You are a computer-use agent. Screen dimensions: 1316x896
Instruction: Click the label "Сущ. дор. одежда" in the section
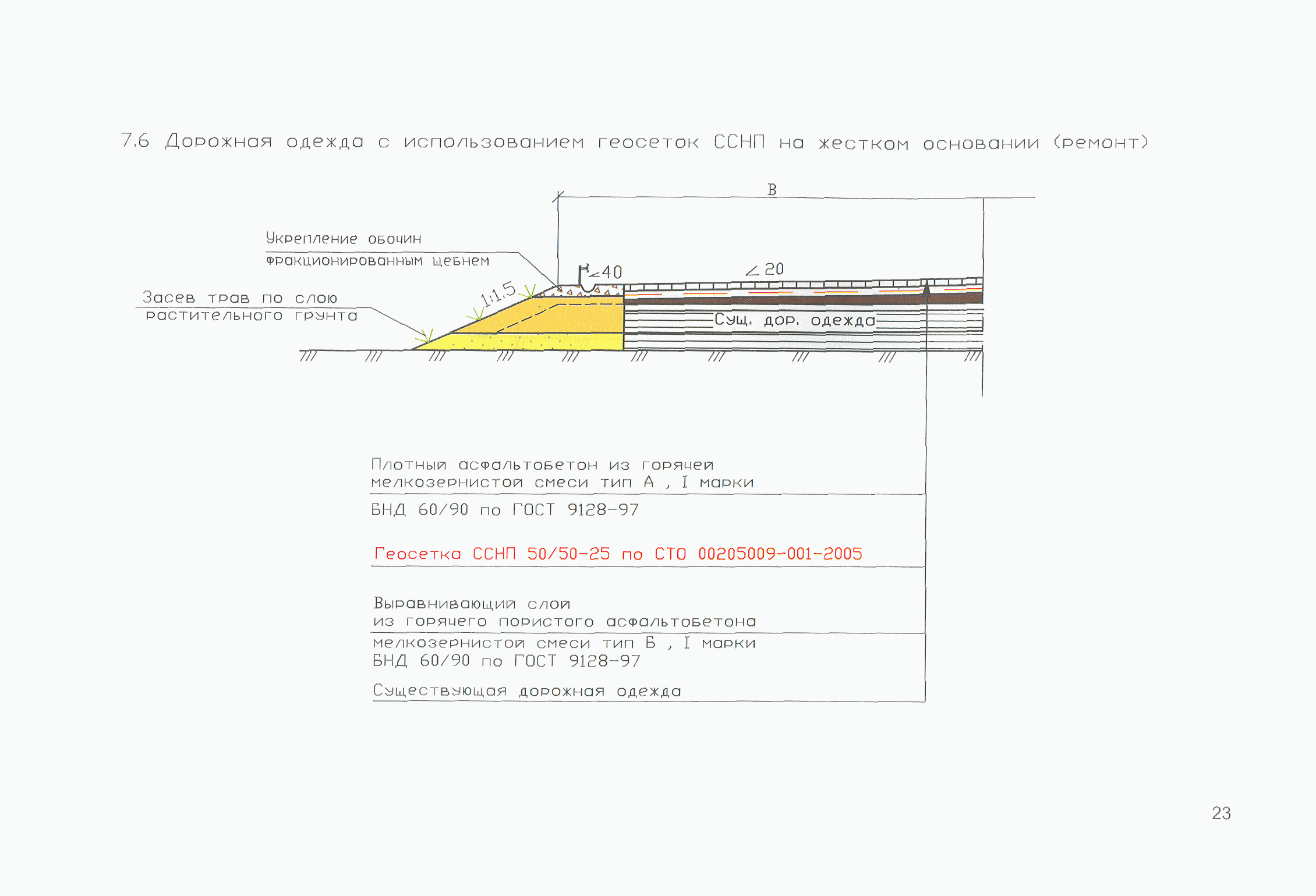(x=795, y=320)
